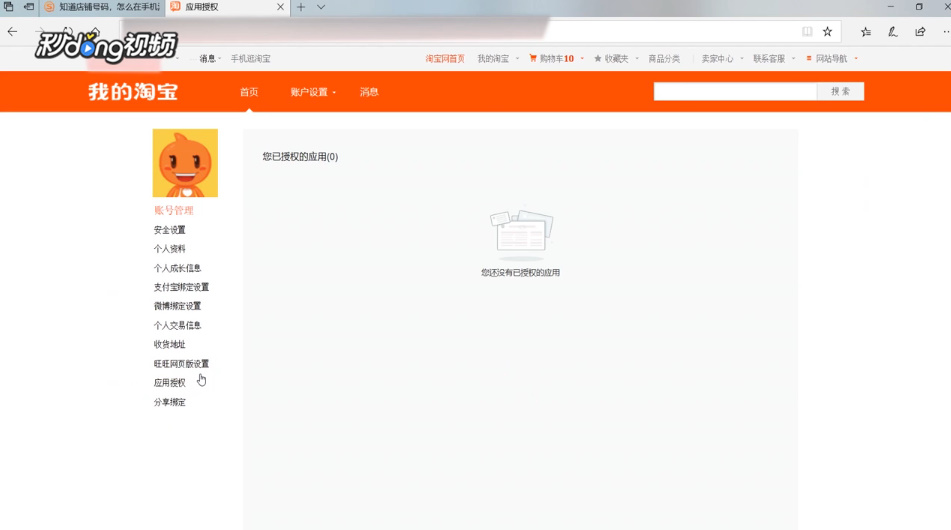This screenshot has height=530, width=951.
Task: Open the 网站导航 menu
Action: [x=832, y=59]
